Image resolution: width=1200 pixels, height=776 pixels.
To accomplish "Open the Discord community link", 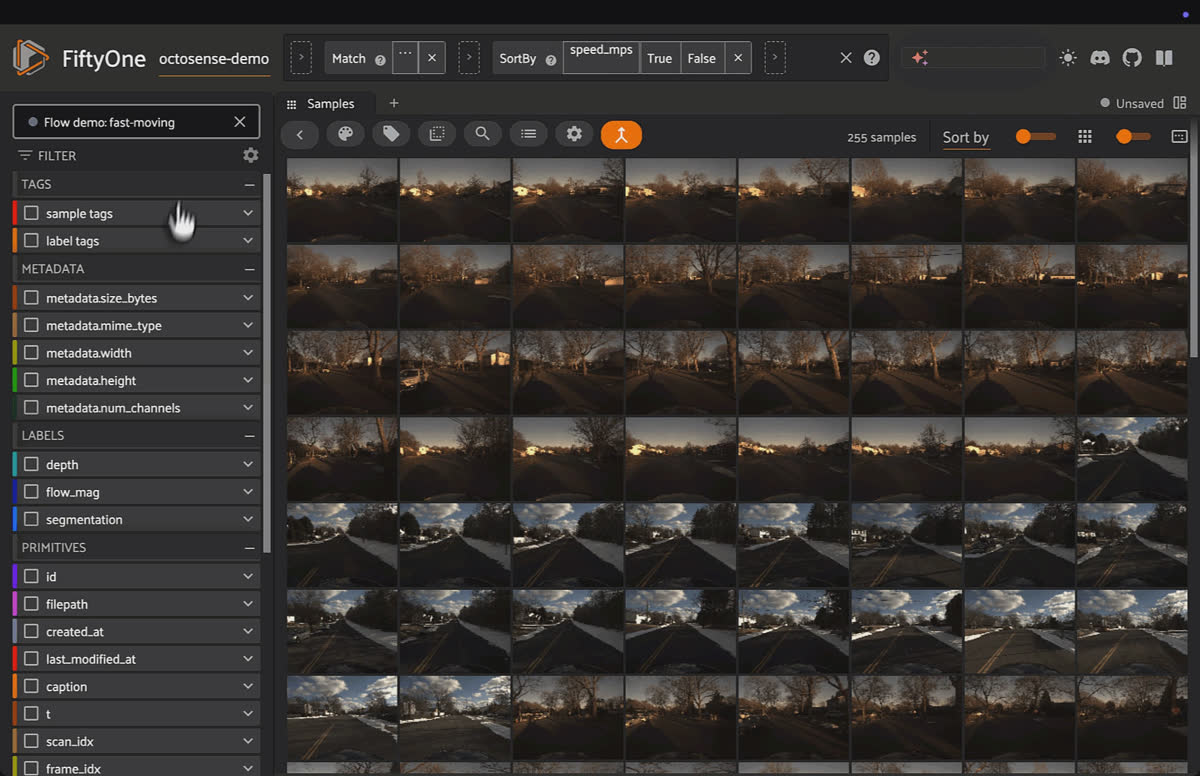I will 1100,58.
